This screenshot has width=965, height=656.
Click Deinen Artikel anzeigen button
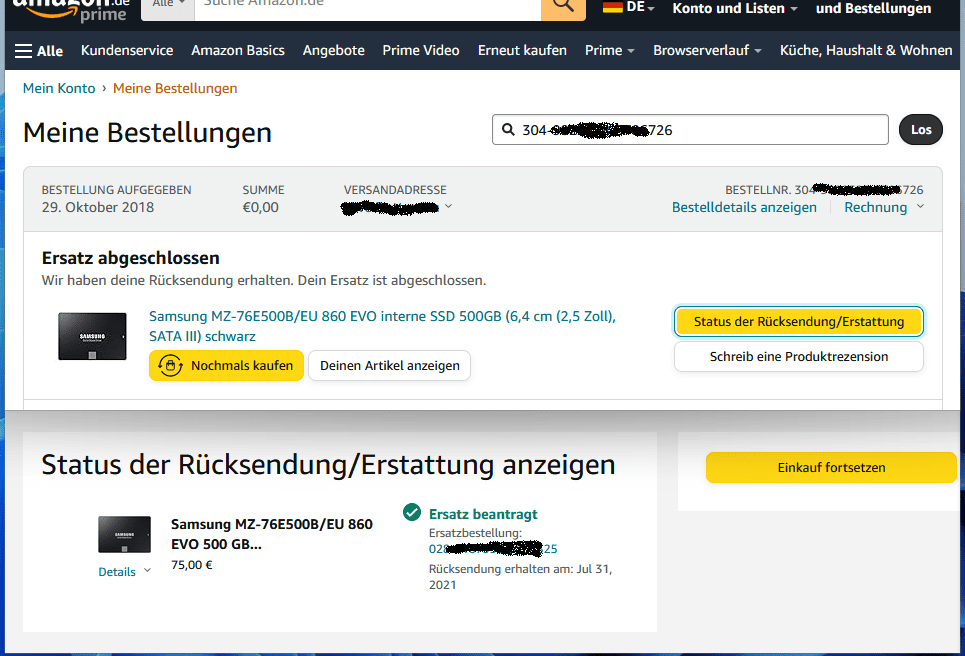390,366
